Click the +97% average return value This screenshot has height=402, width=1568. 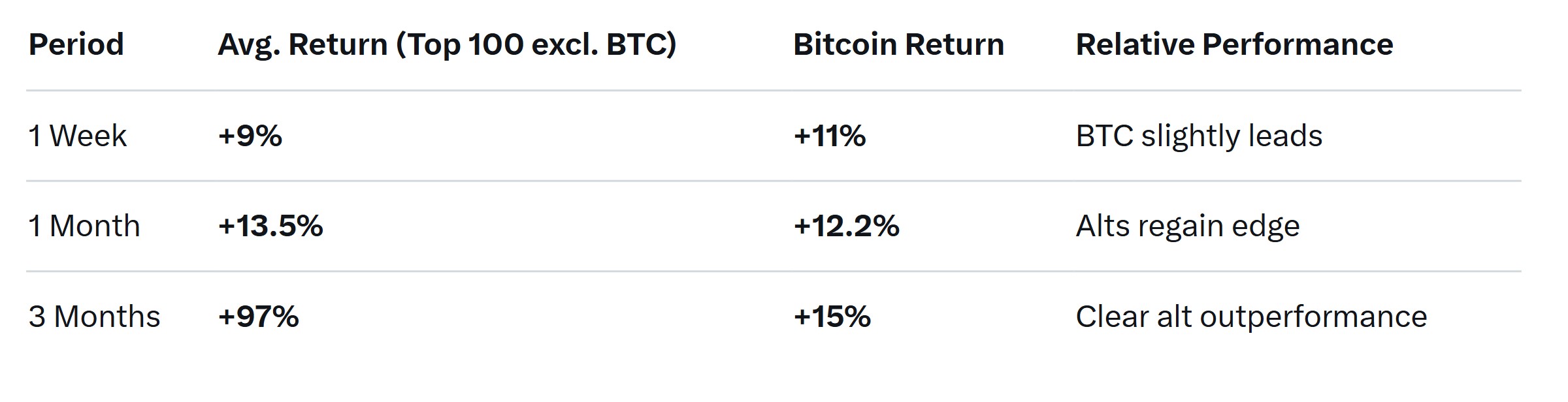pos(259,317)
